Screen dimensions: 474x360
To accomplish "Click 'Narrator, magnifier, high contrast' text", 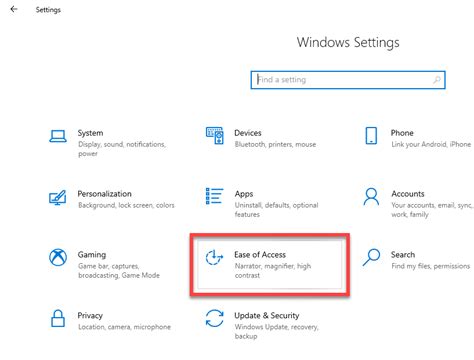I will pos(273,271).
